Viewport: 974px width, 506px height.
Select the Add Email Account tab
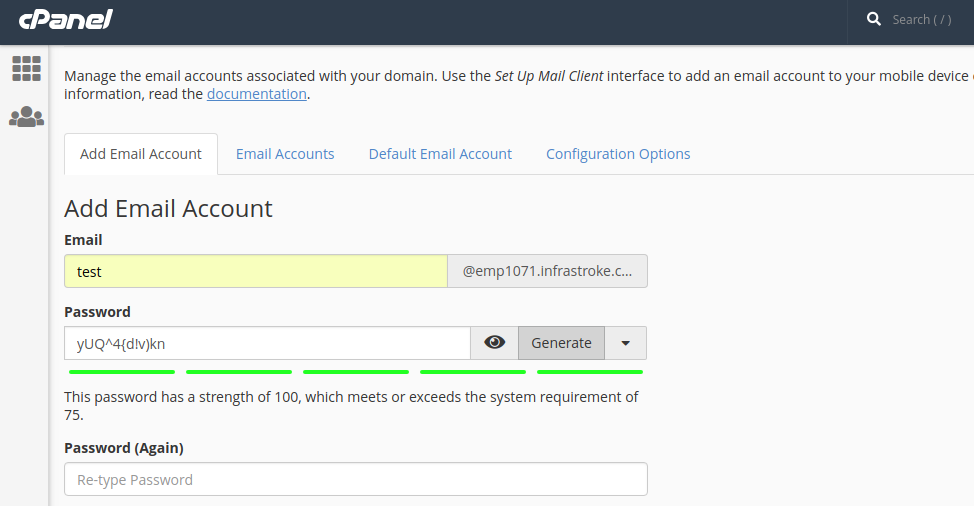pos(141,154)
